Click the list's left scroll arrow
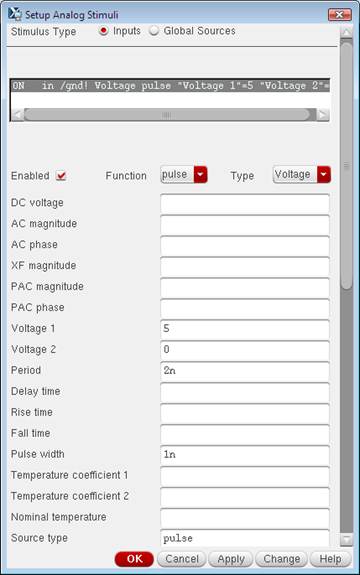This screenshot has height=575, width=360. [x=16, y=115]
